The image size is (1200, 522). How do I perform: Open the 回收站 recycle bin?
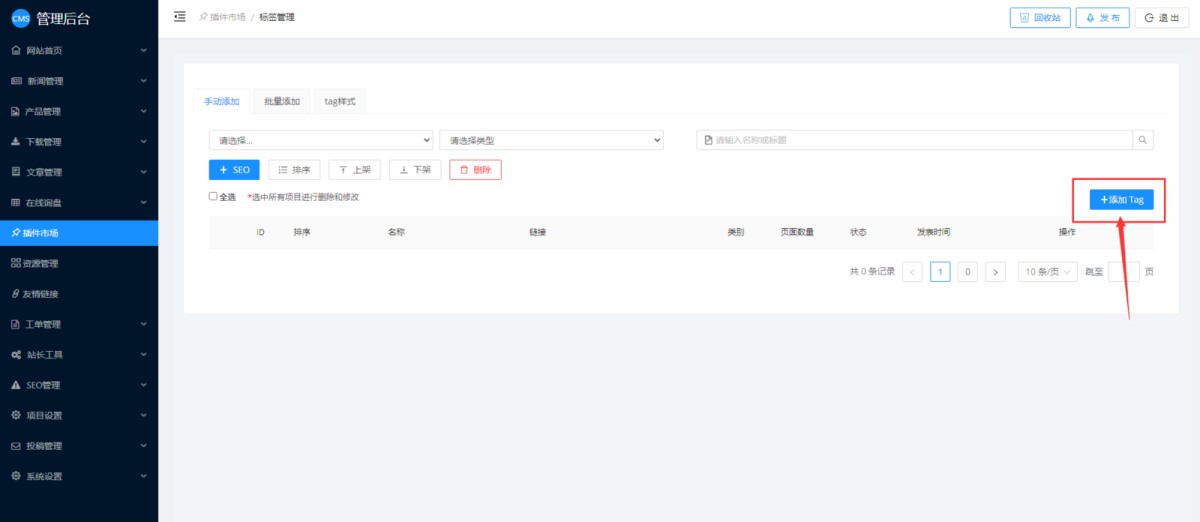point(1040,18)
